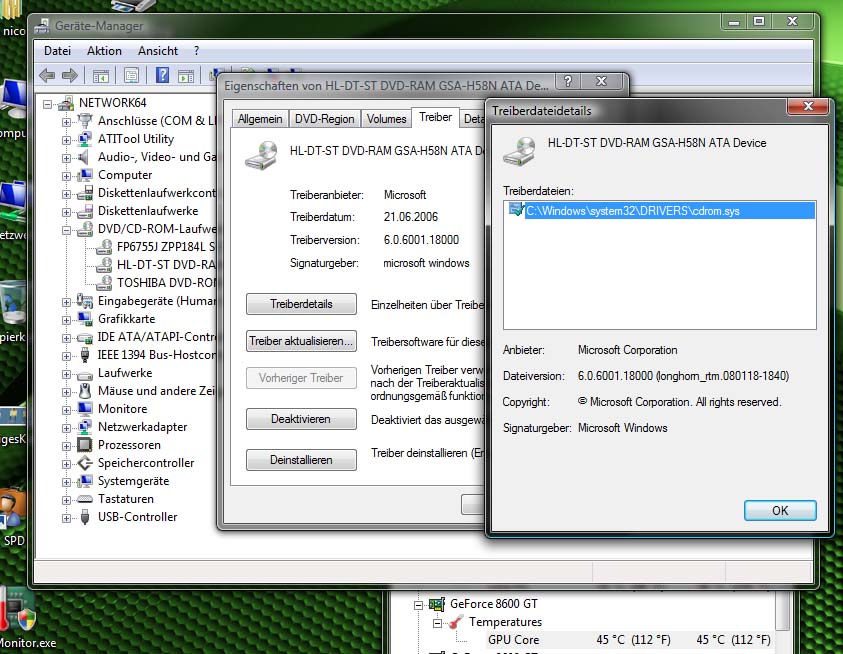Collapse the NETWORK64 root node

coord(48,103)
